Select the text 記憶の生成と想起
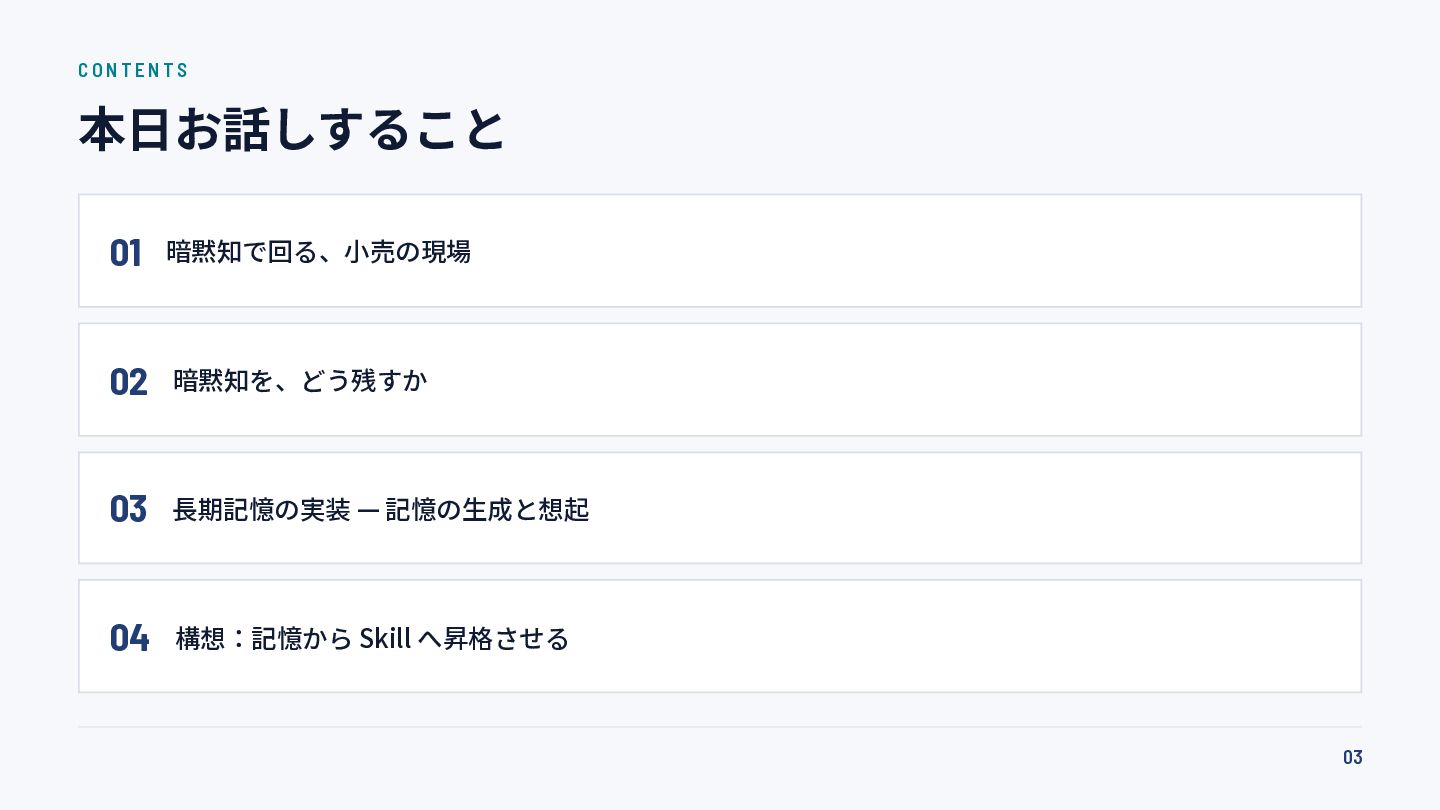 (x=487, y=509)
